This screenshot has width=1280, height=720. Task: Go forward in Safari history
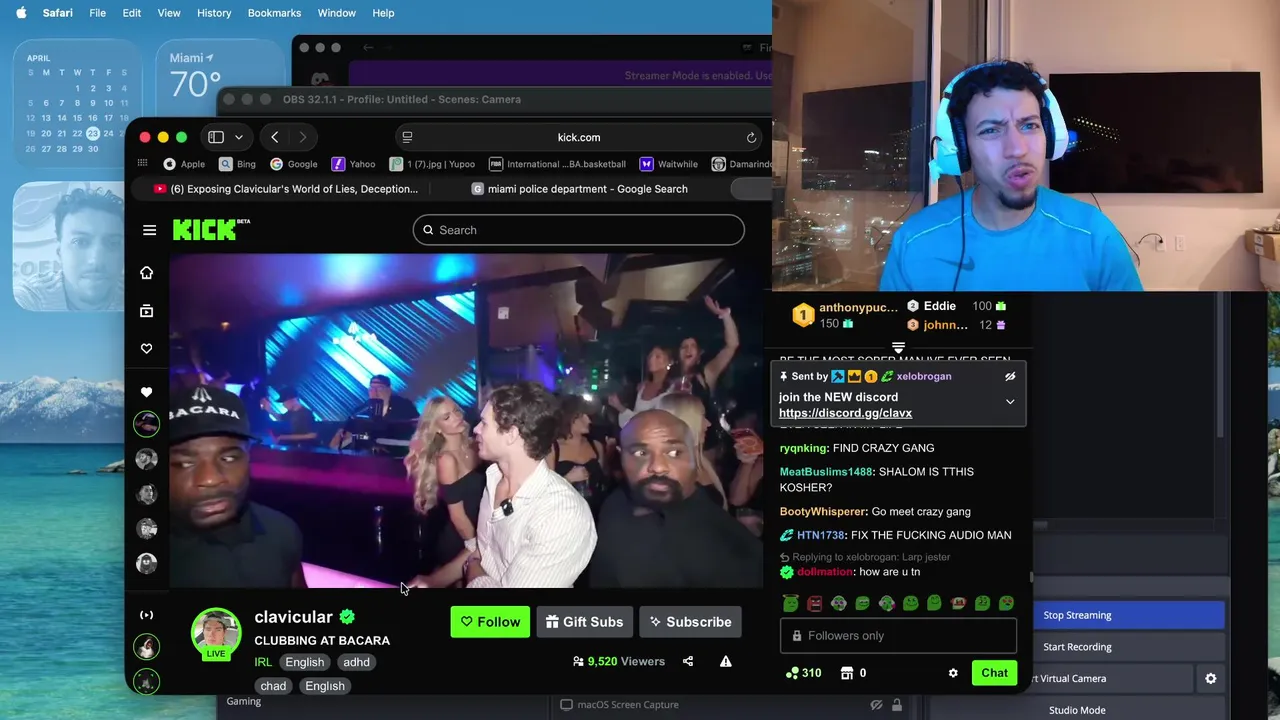302,137
